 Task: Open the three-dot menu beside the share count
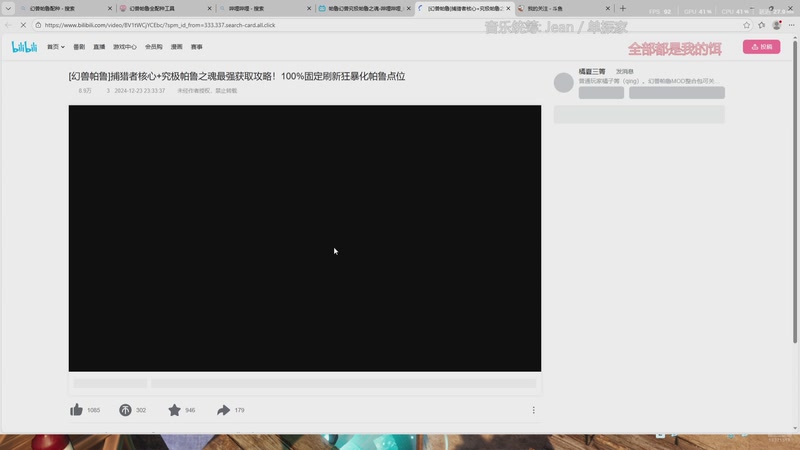[x=534, y=410]
